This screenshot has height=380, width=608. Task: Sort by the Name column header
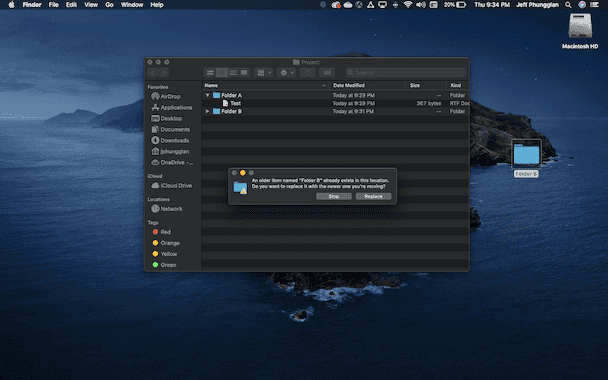pyautogui.click(x=266, y=85)
